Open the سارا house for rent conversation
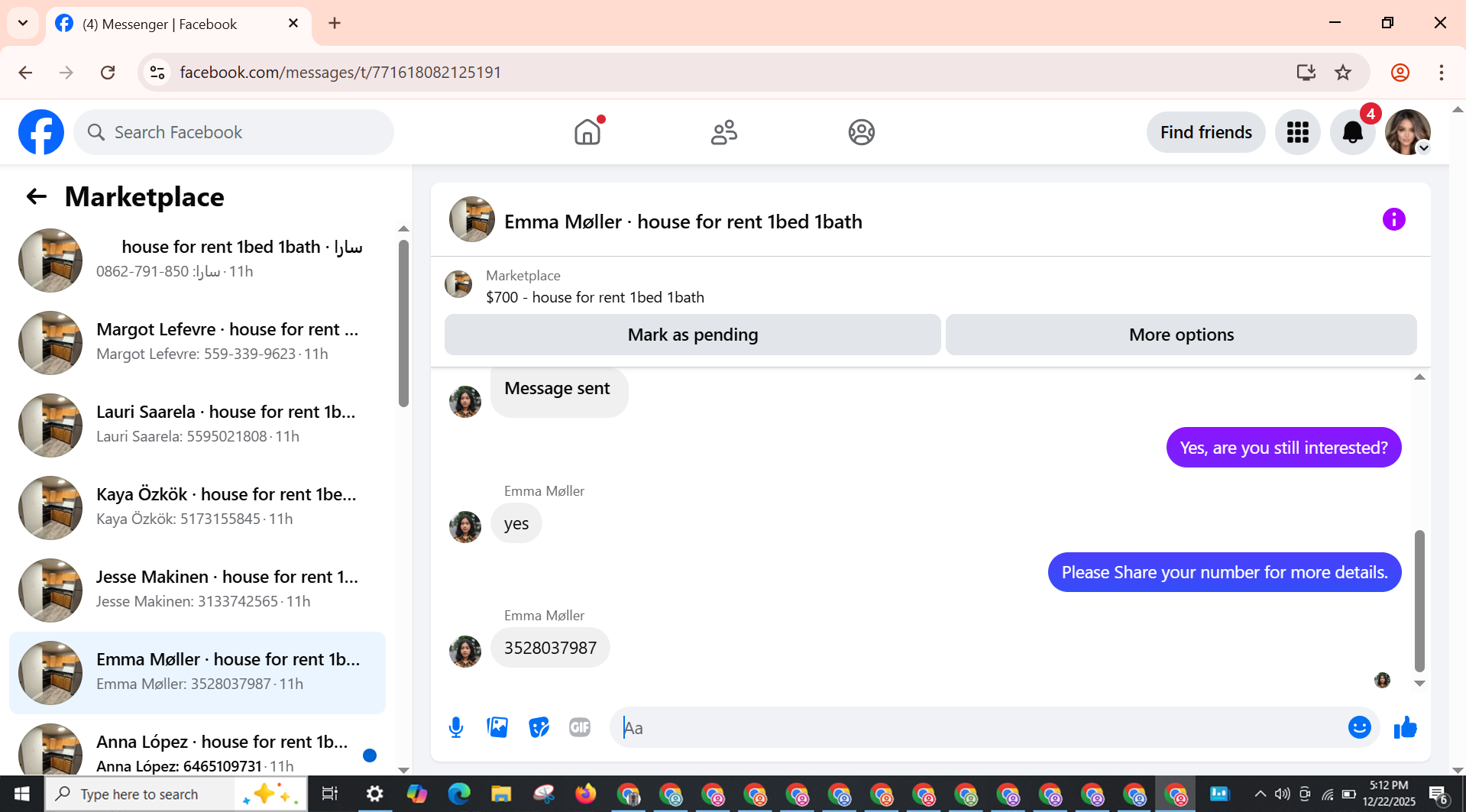The height and width of the screenshot is (812, 1466). pos(197,260)
